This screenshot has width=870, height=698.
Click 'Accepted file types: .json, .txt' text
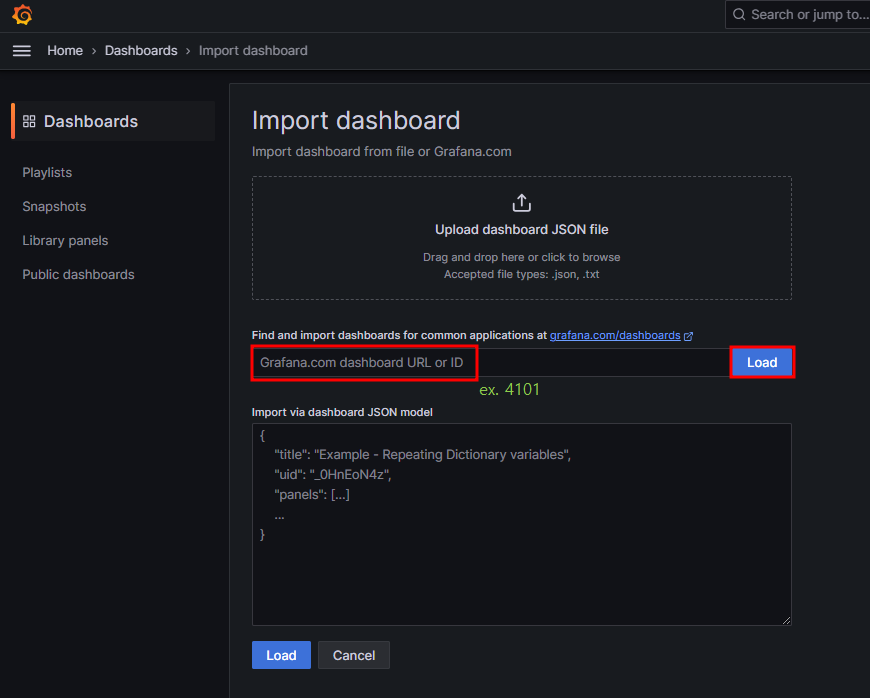pos(522,274)
